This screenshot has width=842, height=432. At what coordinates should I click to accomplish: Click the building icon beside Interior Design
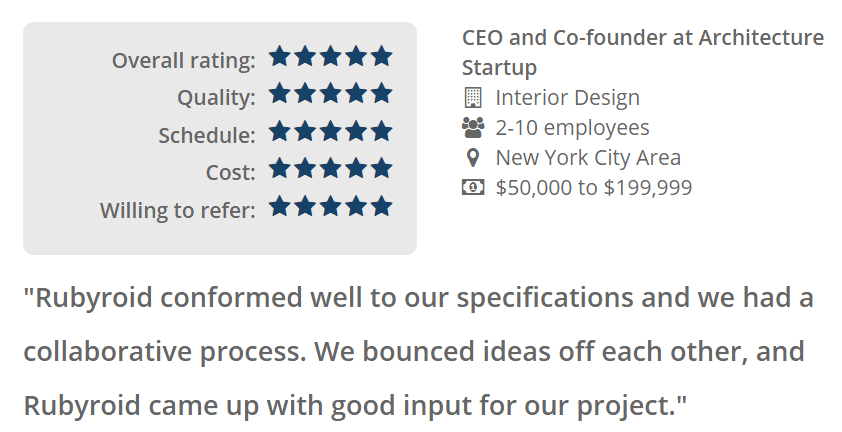473,98
